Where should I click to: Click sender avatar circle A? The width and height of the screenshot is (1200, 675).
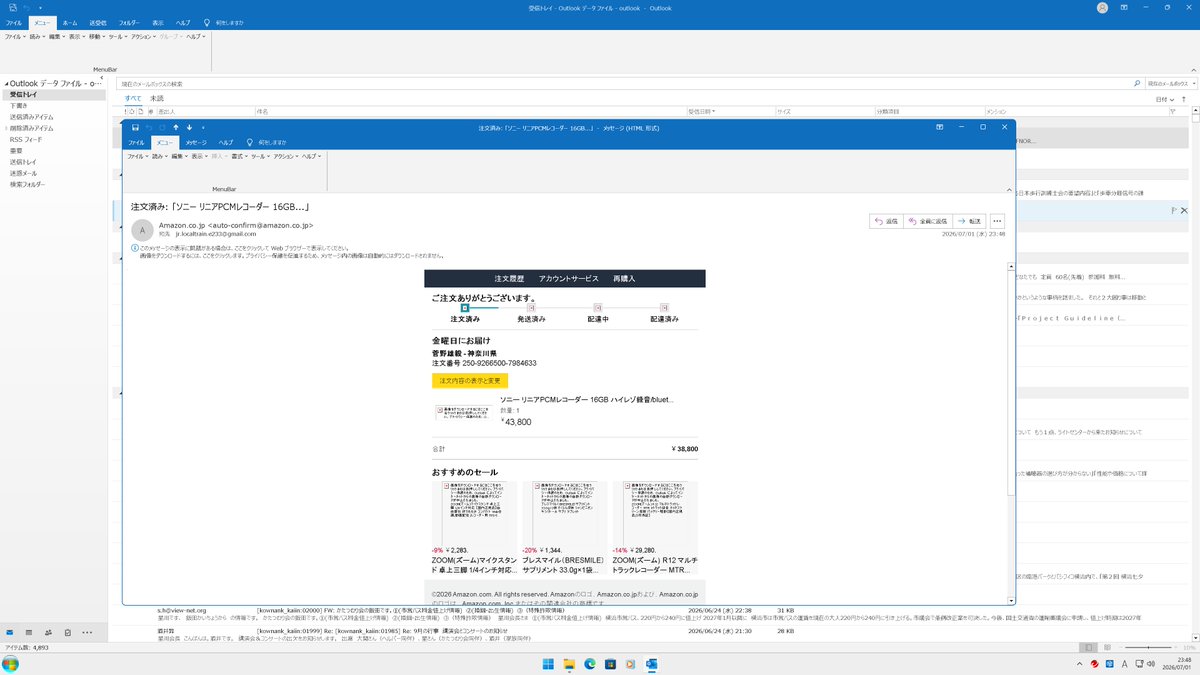tap(143, 229)
